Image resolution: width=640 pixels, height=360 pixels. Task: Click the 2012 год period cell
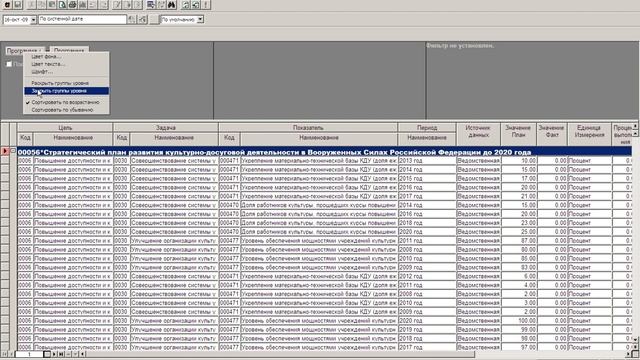point(427,276)
